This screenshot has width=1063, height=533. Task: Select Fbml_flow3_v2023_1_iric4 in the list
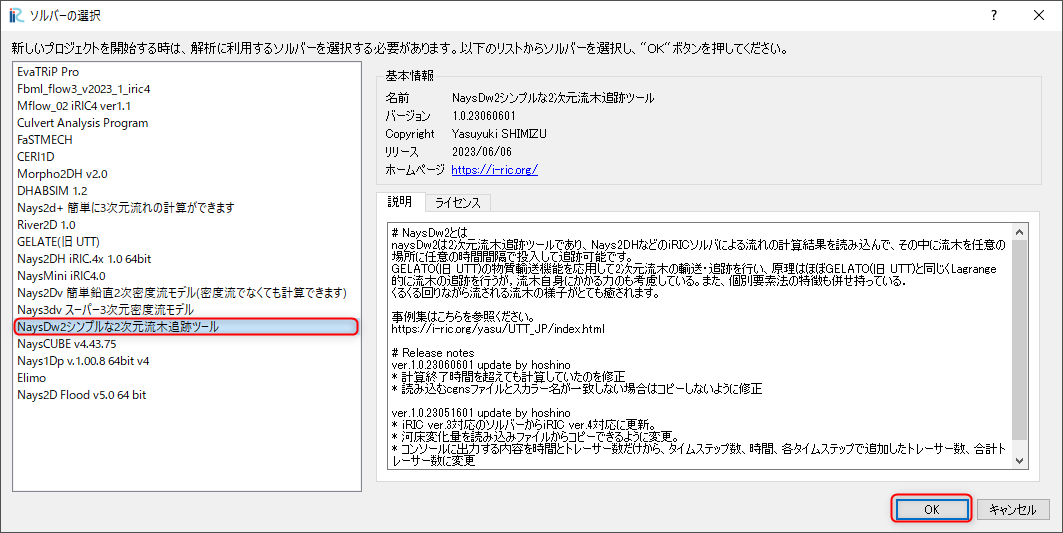[186, 89]
